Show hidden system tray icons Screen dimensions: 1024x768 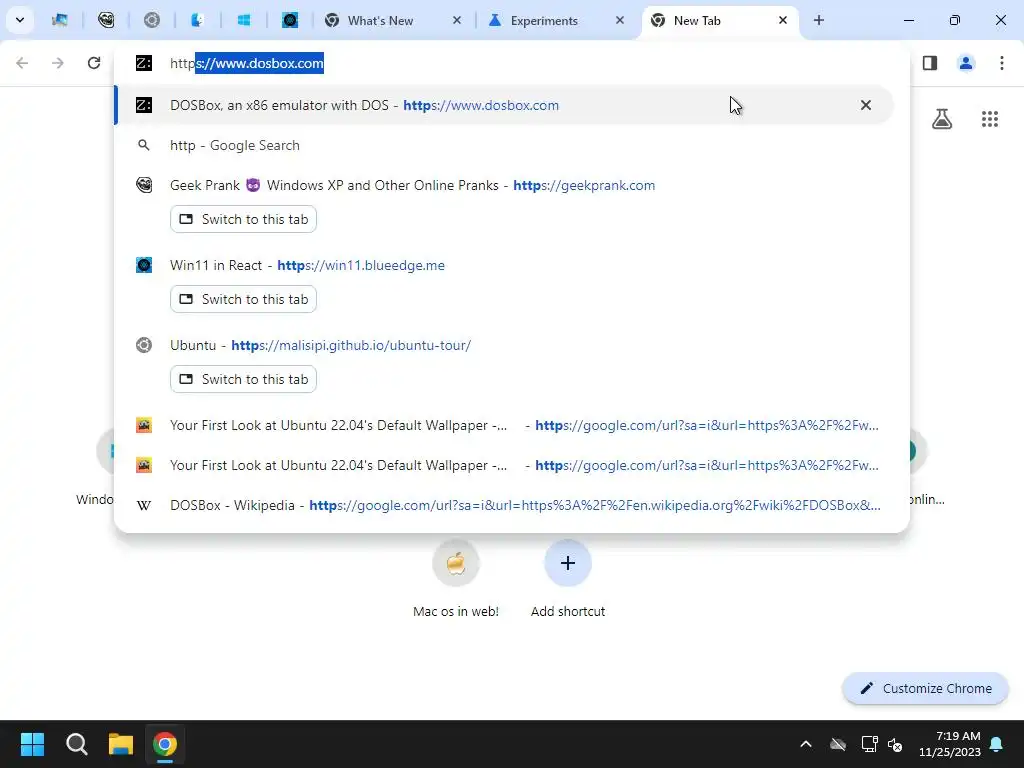pos(806,744)
